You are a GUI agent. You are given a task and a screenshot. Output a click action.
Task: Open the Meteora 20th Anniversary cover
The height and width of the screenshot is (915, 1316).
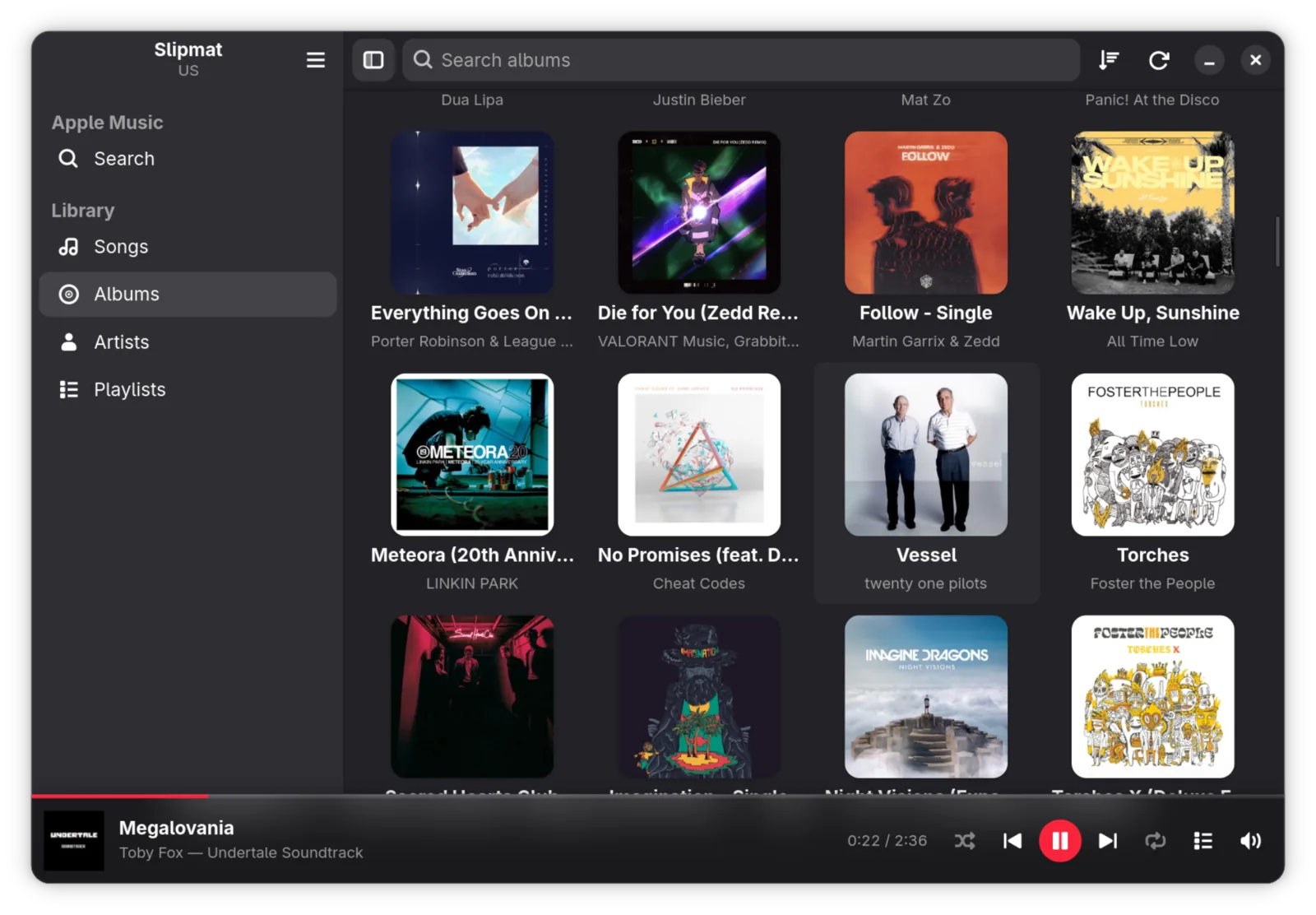pos(472,455)
